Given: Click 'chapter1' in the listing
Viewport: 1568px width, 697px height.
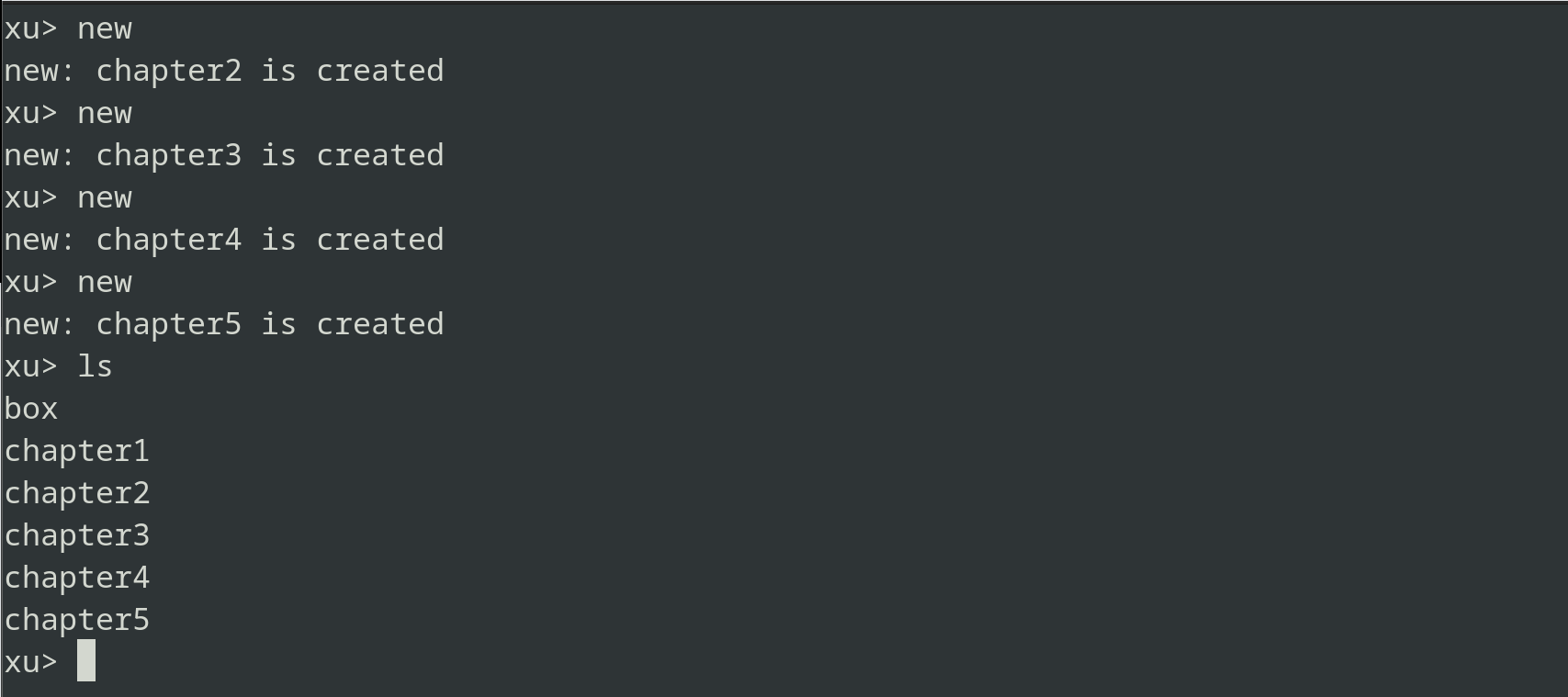Looking at the screenshot, I should (77, 451).
